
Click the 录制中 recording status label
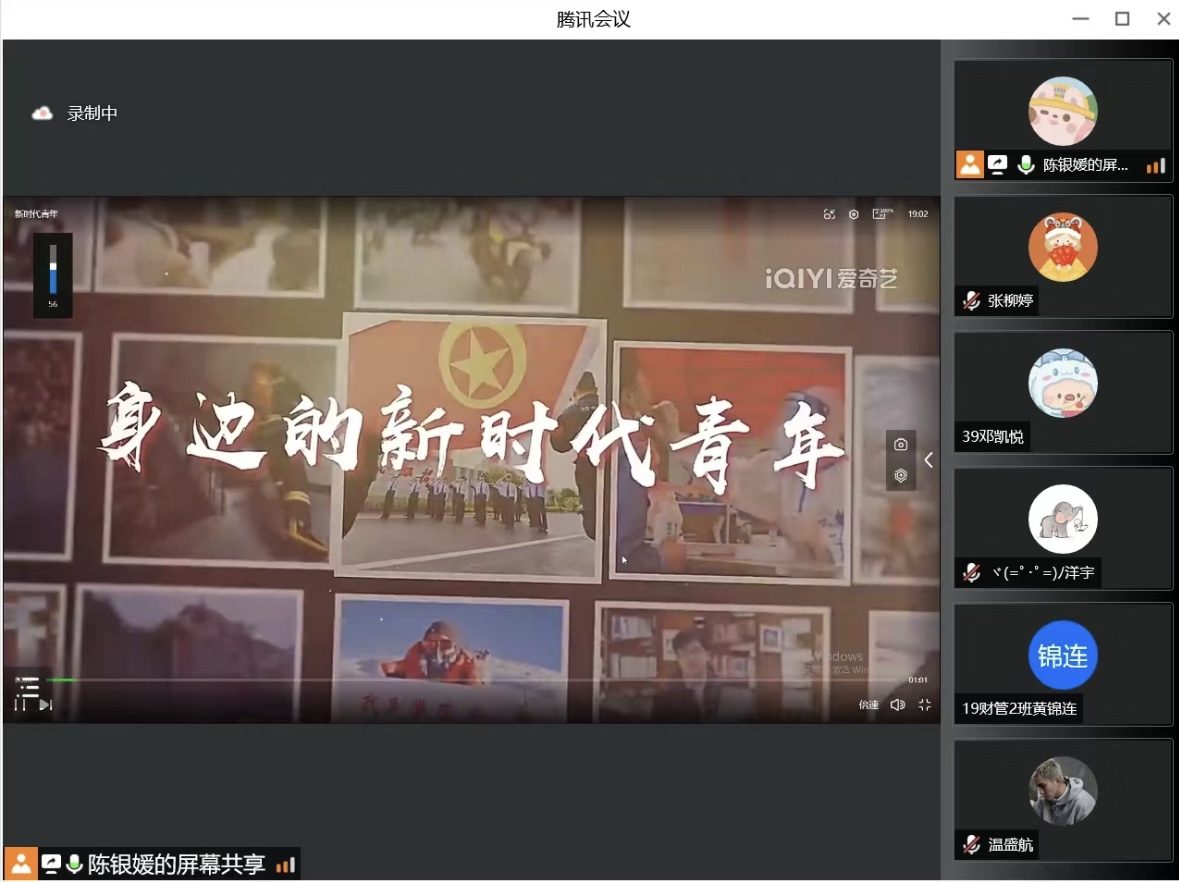pyautogui.click(x=92, y=114)
